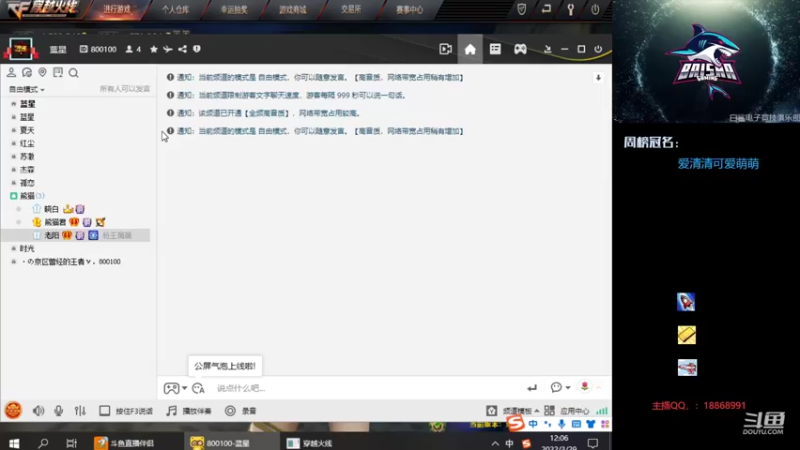The image size is (800, 450).
Task: Go to the 交易所 tab
Action: (351, 10)
